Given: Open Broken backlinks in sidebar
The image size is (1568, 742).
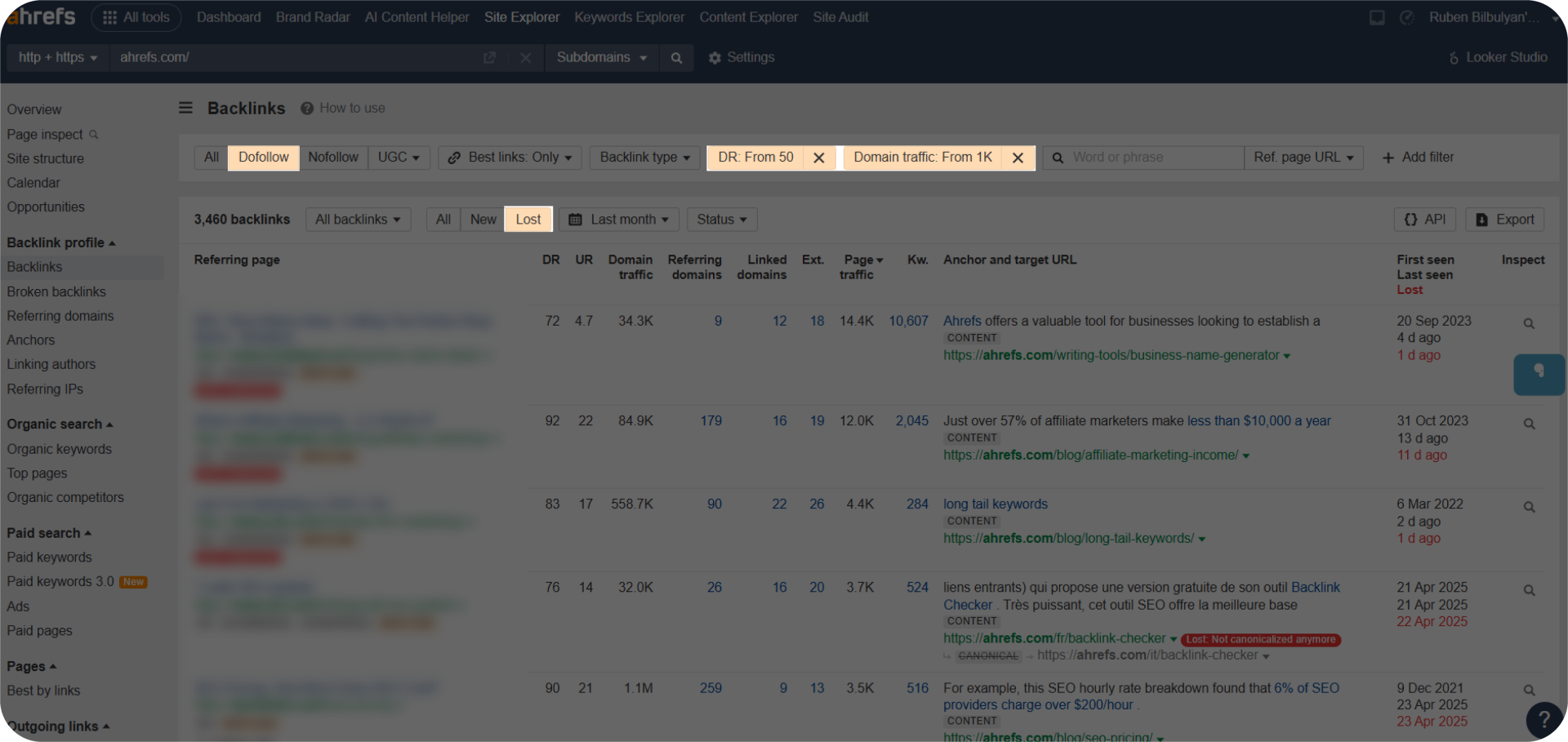Looking at the screenshot, I should point(56,292).
